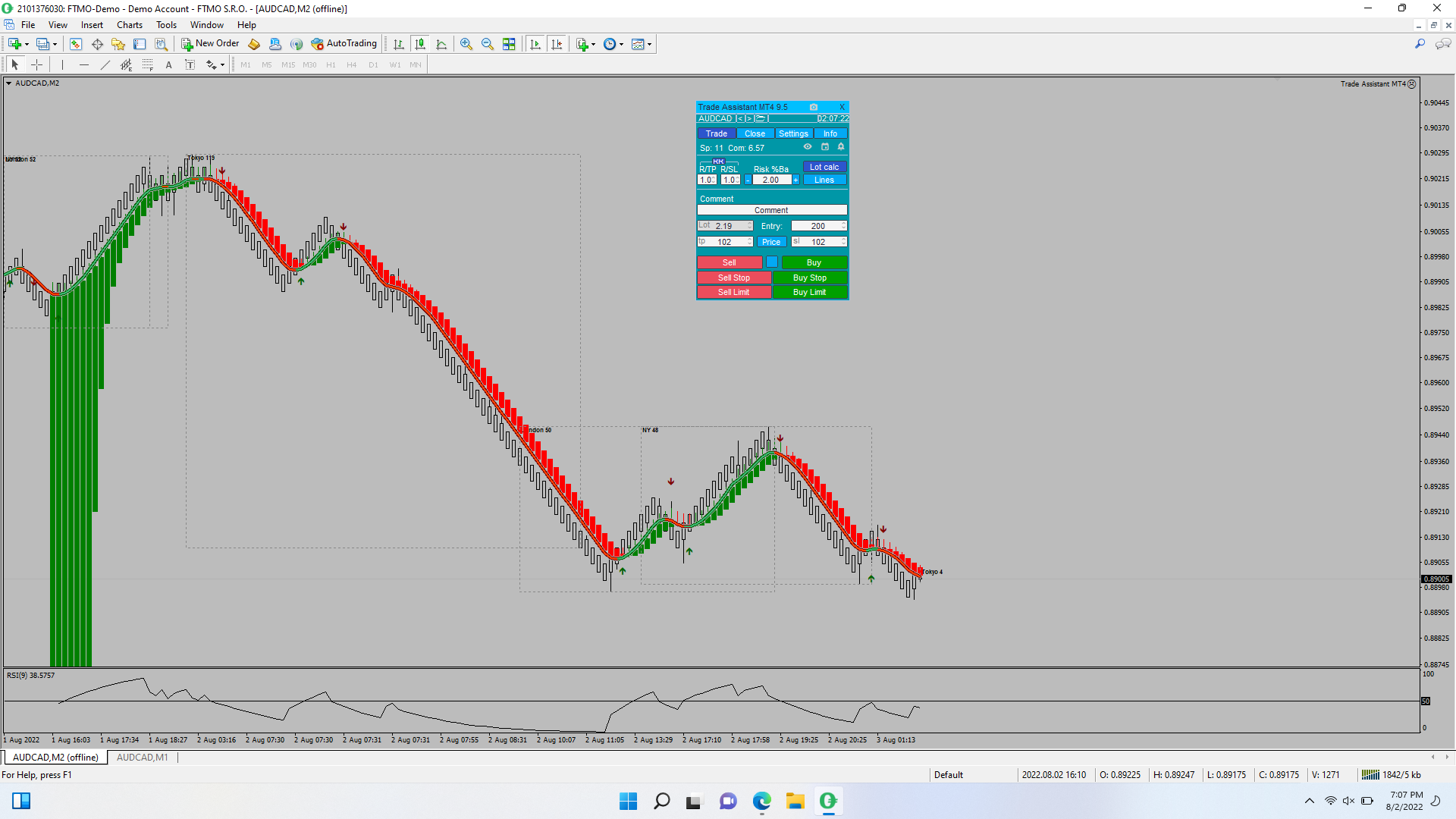Take screenshot with Trade Assistant camera icon
Screen dimensions: 1456x819
point(813,107)
